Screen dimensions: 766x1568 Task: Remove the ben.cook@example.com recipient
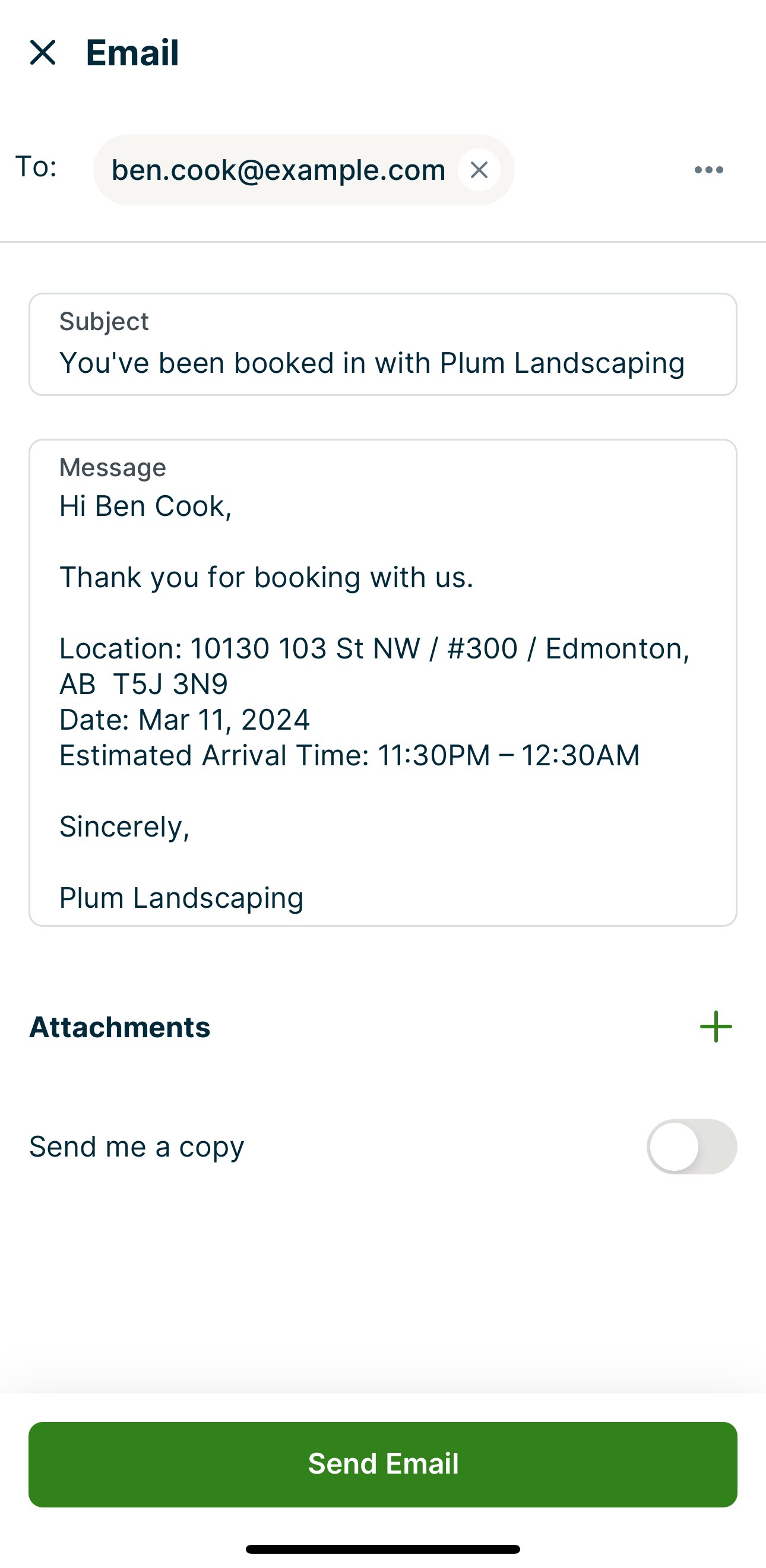coord(479,170)
